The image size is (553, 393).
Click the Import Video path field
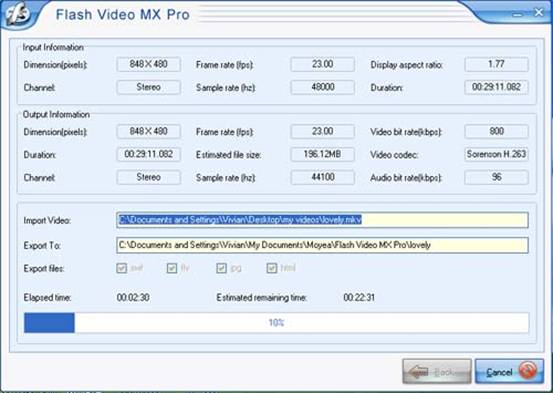point(322,220)
